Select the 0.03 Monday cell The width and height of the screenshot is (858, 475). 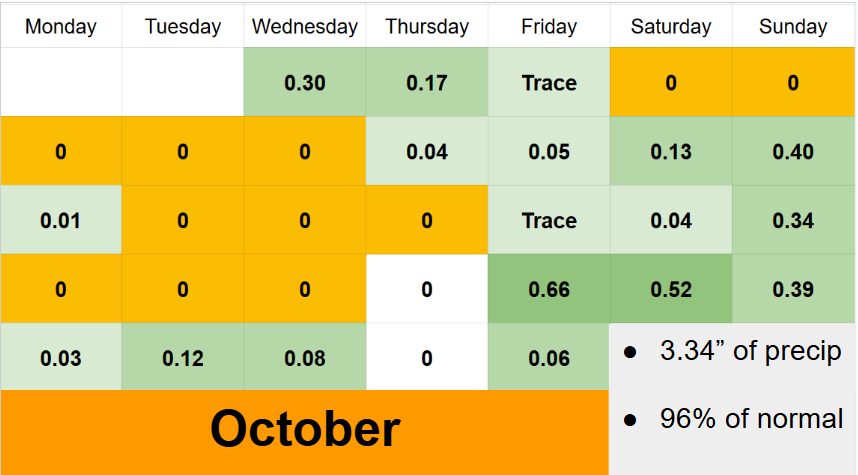[x=60, y=358]
